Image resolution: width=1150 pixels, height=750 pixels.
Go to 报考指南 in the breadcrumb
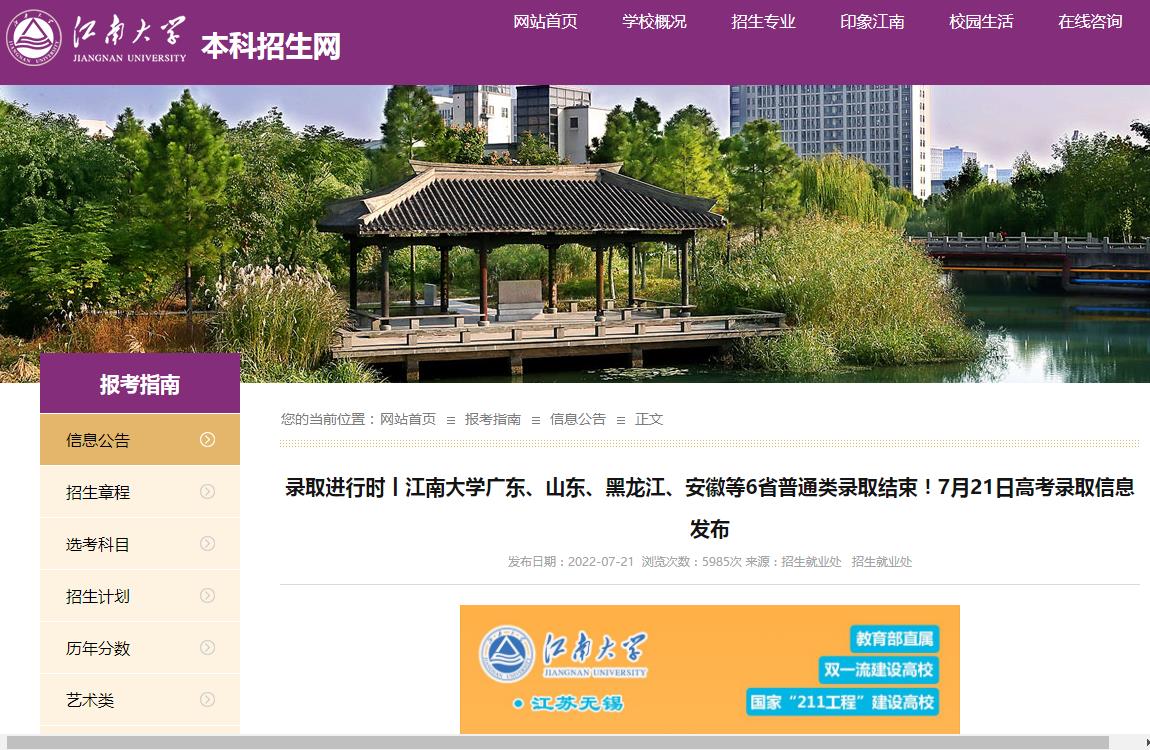[x=493, y=419]
